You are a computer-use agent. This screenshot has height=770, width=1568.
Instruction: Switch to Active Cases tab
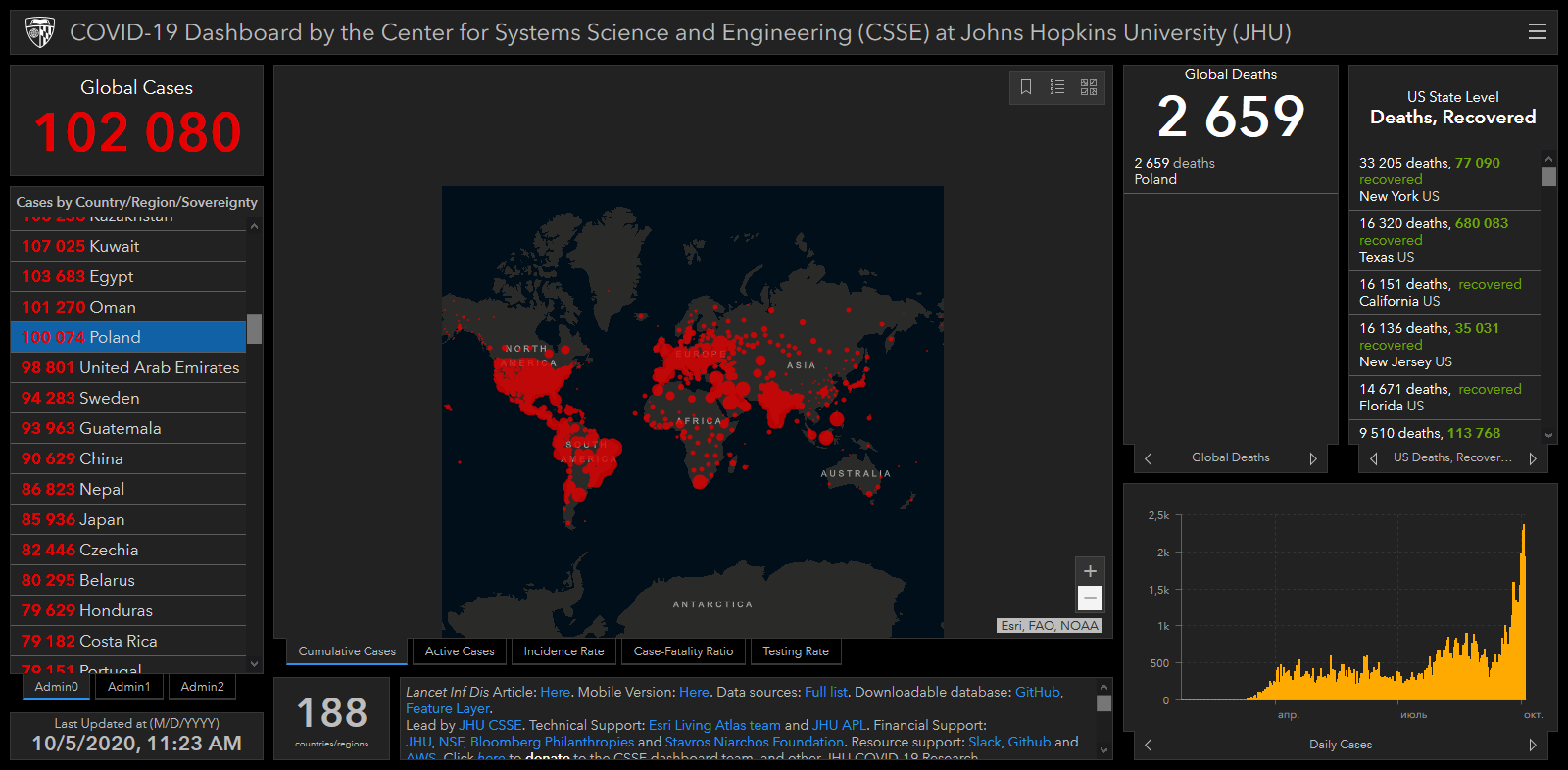pos(460,651)
